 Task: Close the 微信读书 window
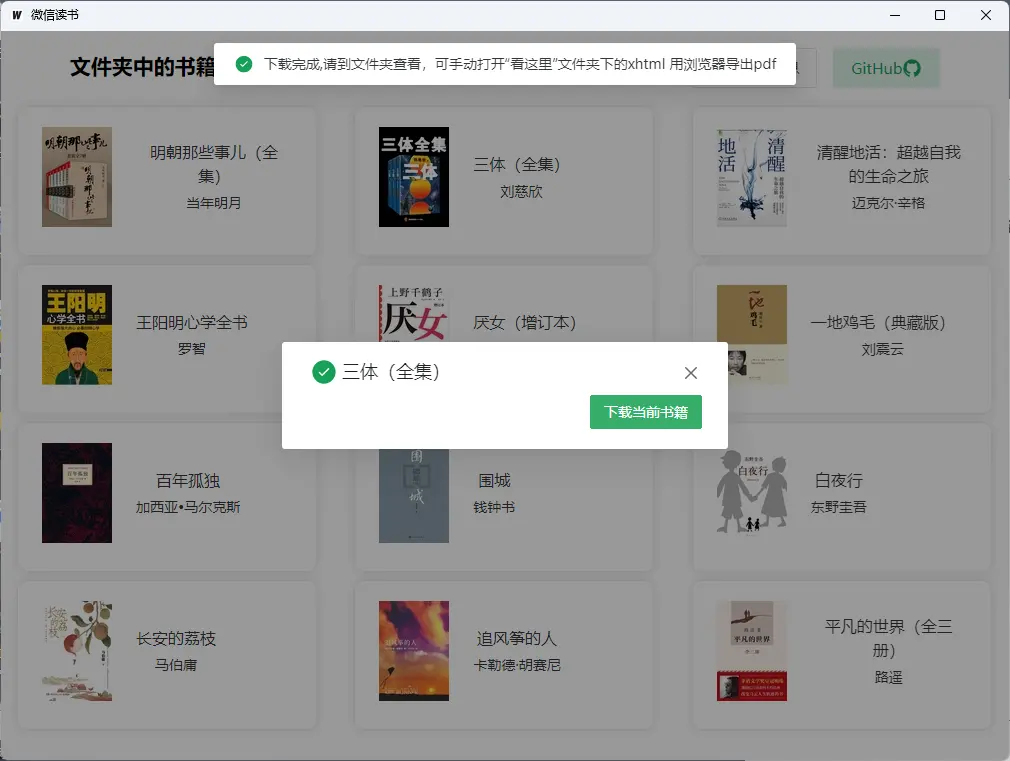(x=986, y=15)
